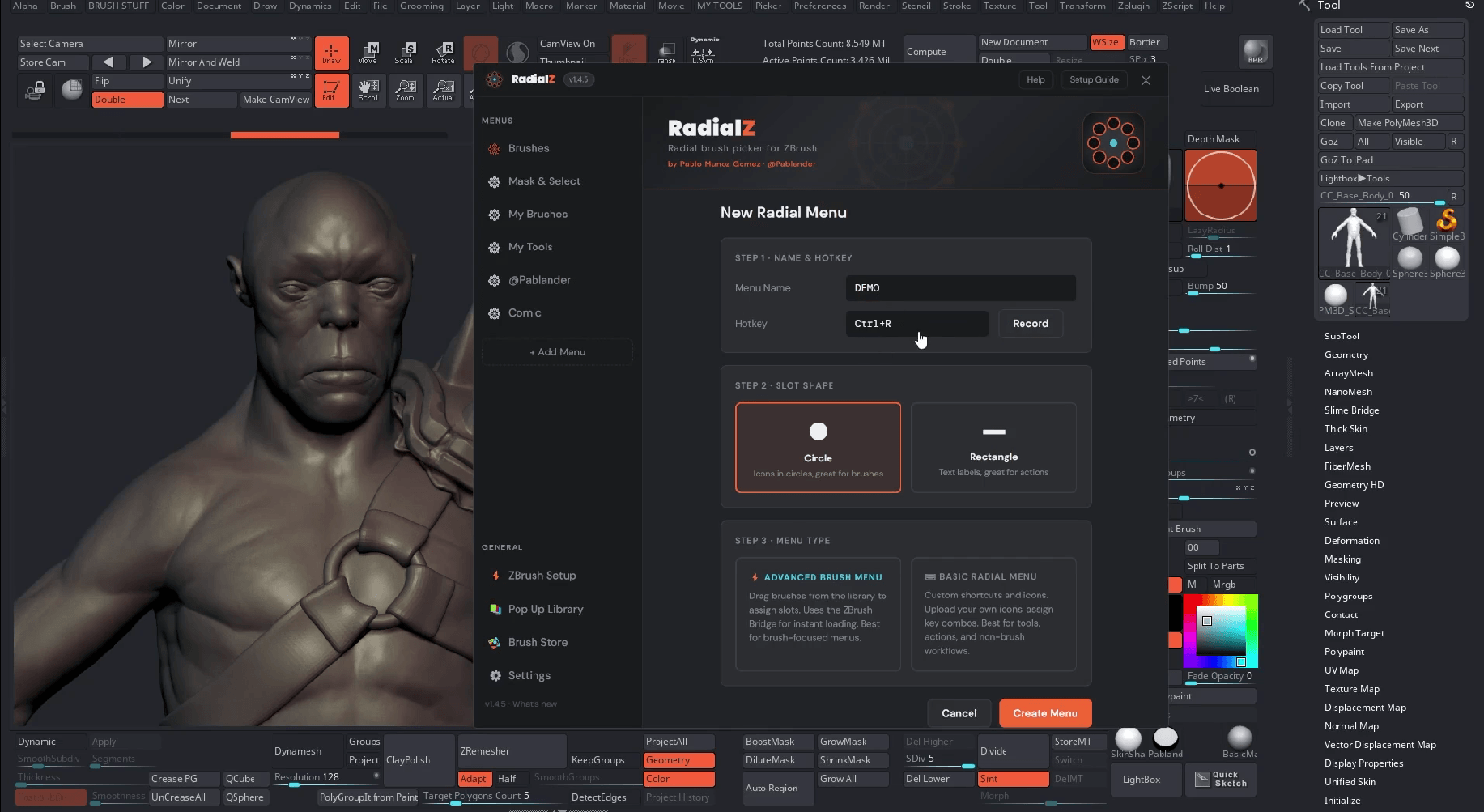Expand the Masking palette section

[1342, 559]
